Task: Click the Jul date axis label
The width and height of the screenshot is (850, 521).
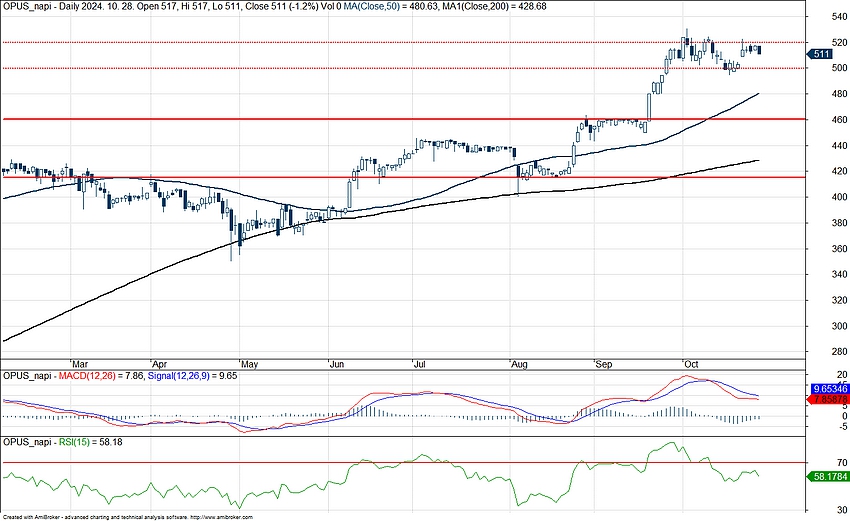Action: coord(420,364)
